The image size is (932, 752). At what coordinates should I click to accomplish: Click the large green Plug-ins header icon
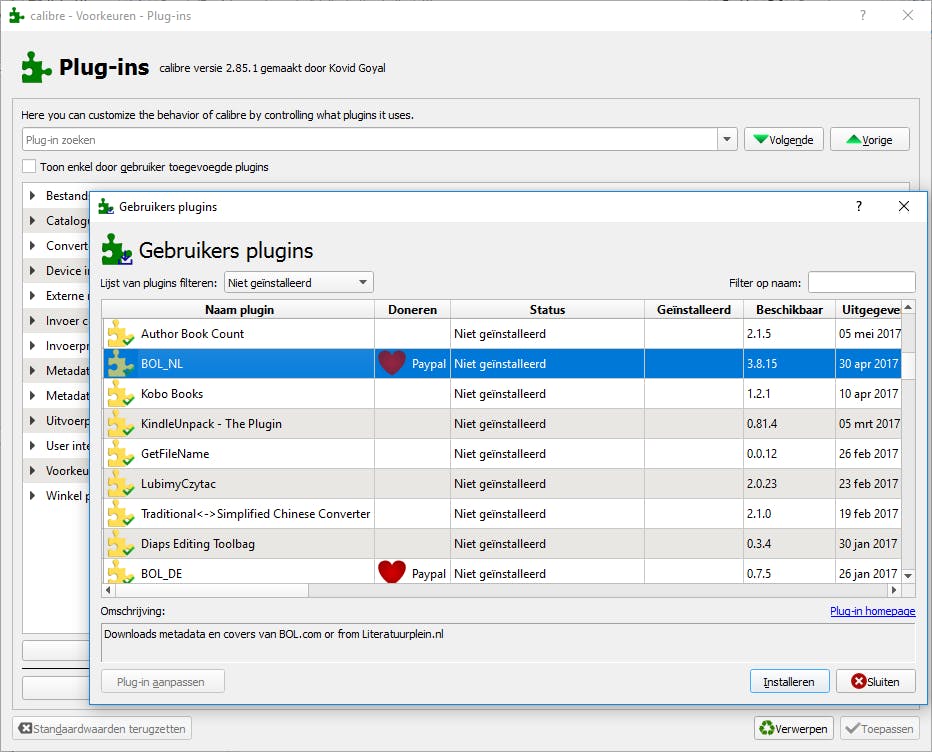coord(36,67)
